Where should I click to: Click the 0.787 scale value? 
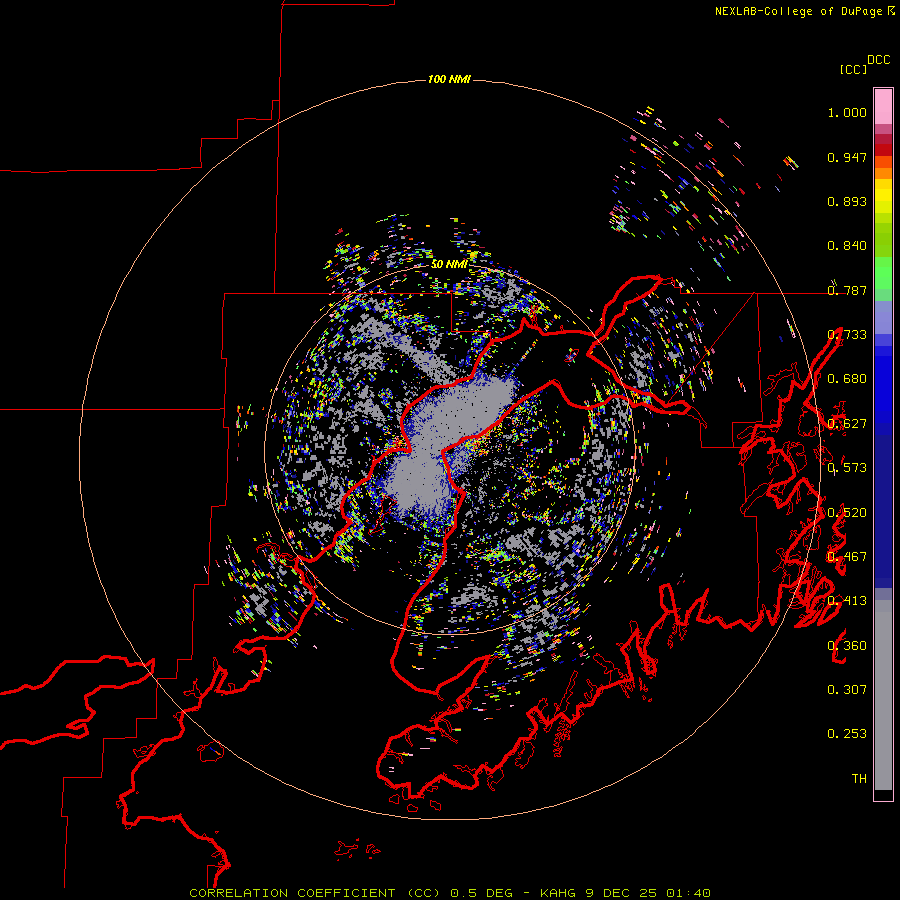pos(847,290)
